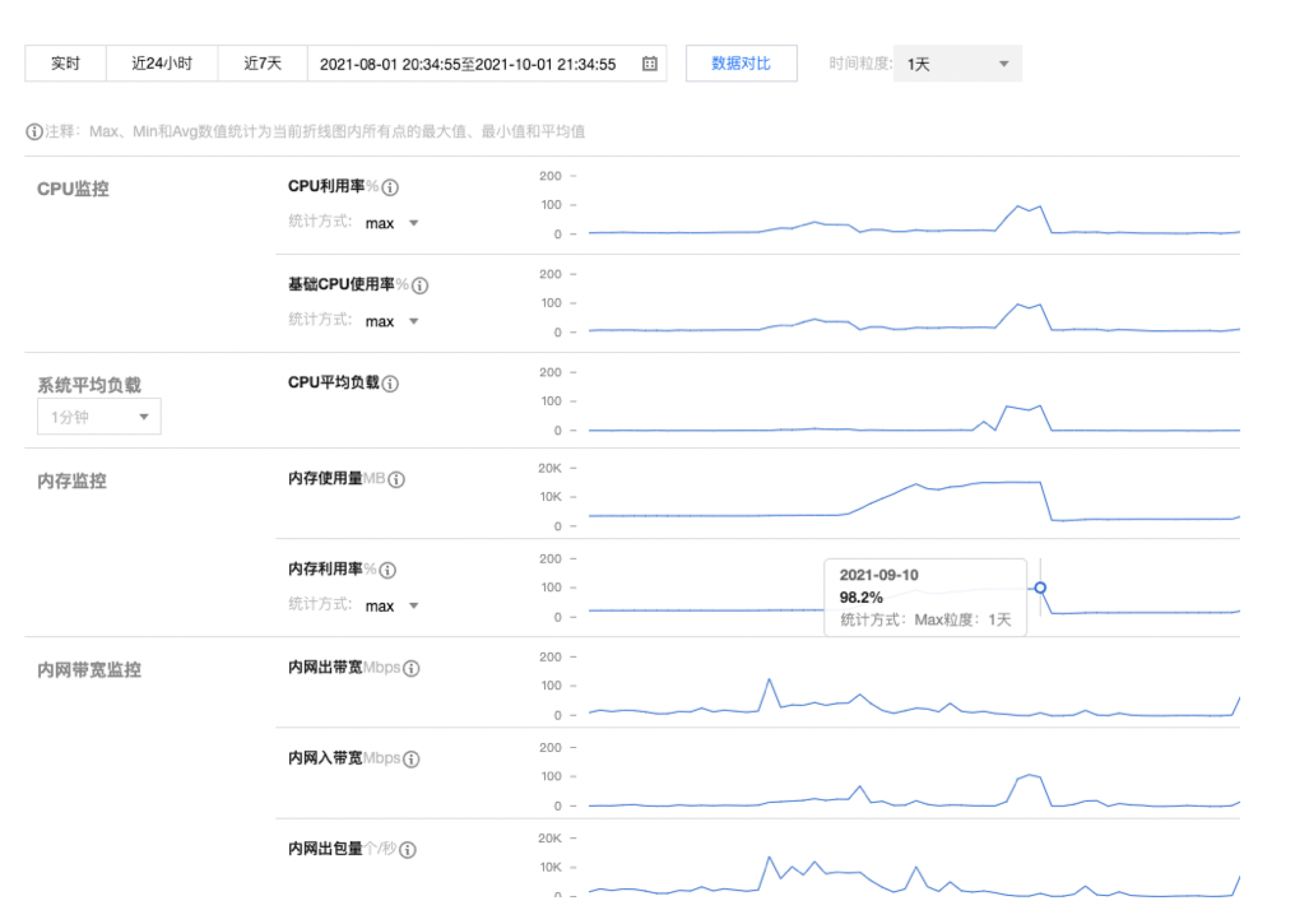Open the 时间粒度 1天 dropdown

pos(957,63)
